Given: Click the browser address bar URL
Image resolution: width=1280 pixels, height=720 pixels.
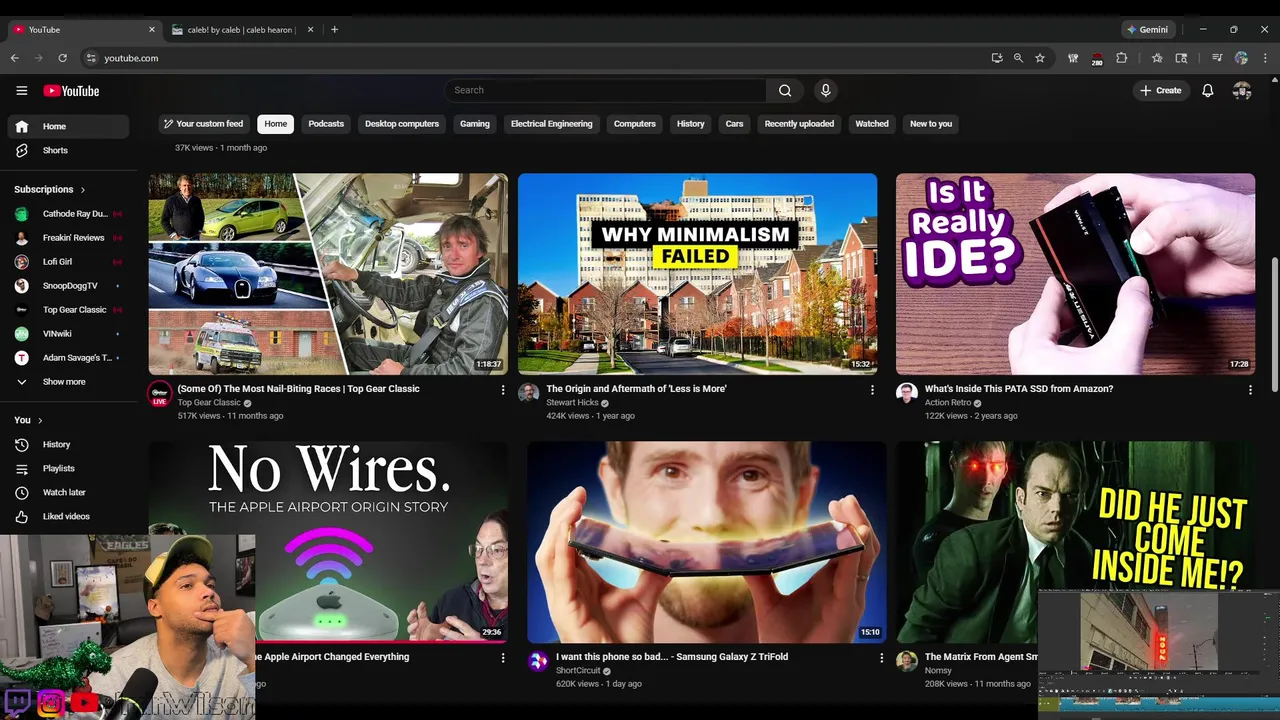Looking at the screenshot, I should [131, 58].
